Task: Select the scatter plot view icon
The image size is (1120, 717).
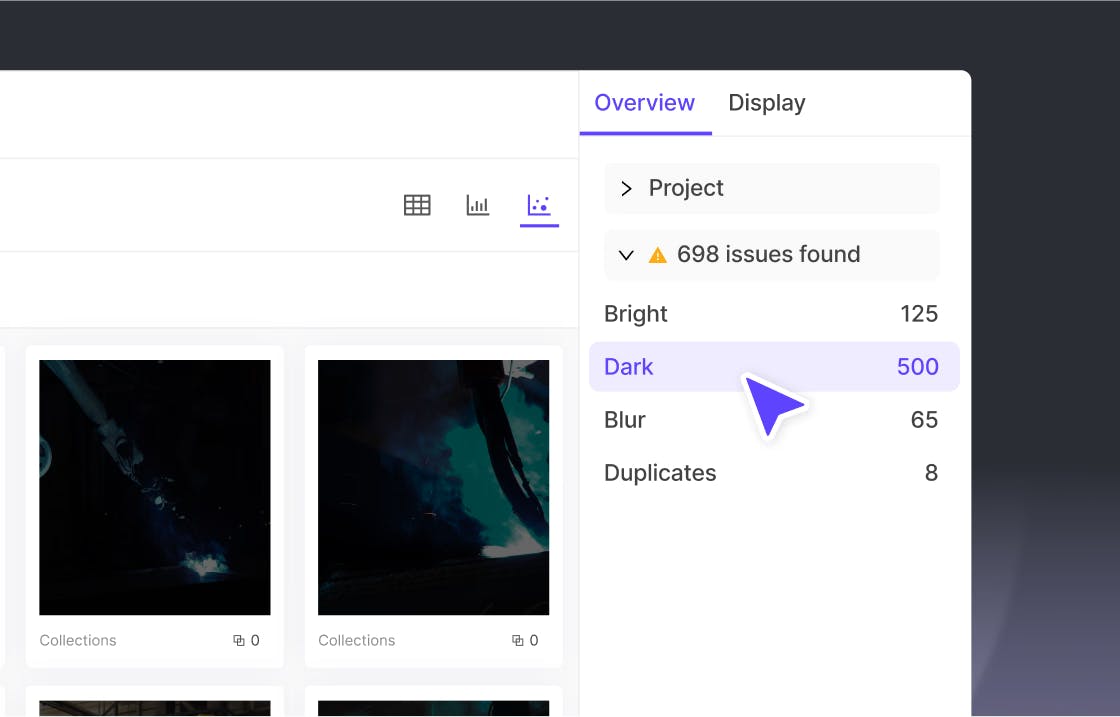Action: (x=539, y=205)
